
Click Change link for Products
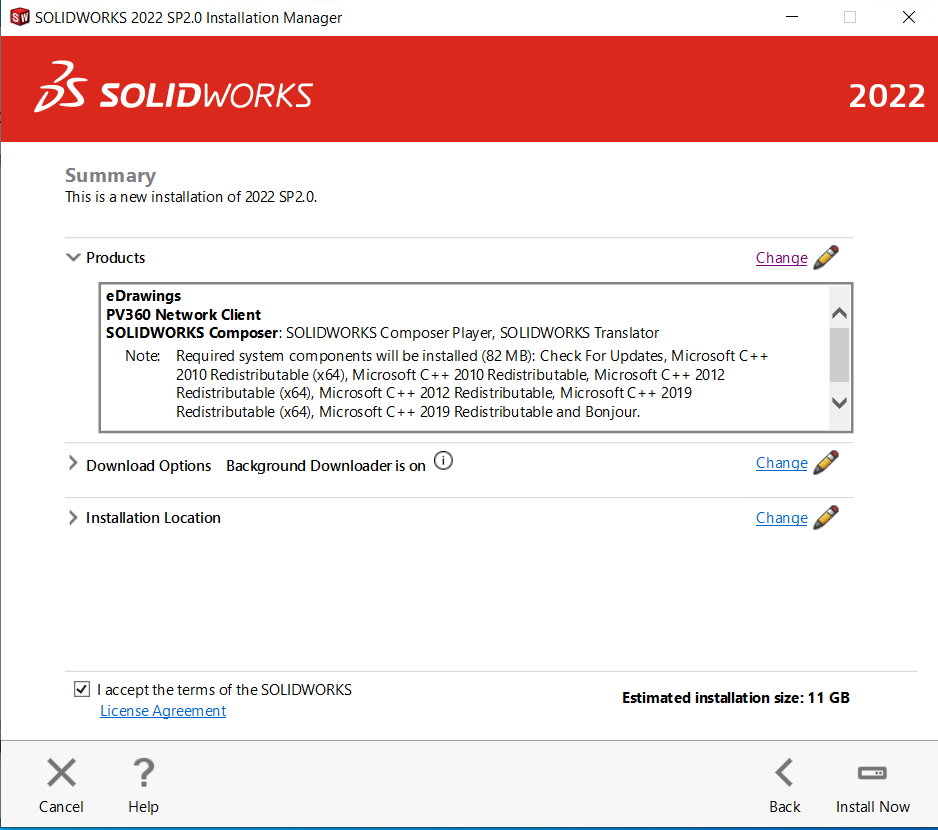pyautogui.click(x=781, y=258)
